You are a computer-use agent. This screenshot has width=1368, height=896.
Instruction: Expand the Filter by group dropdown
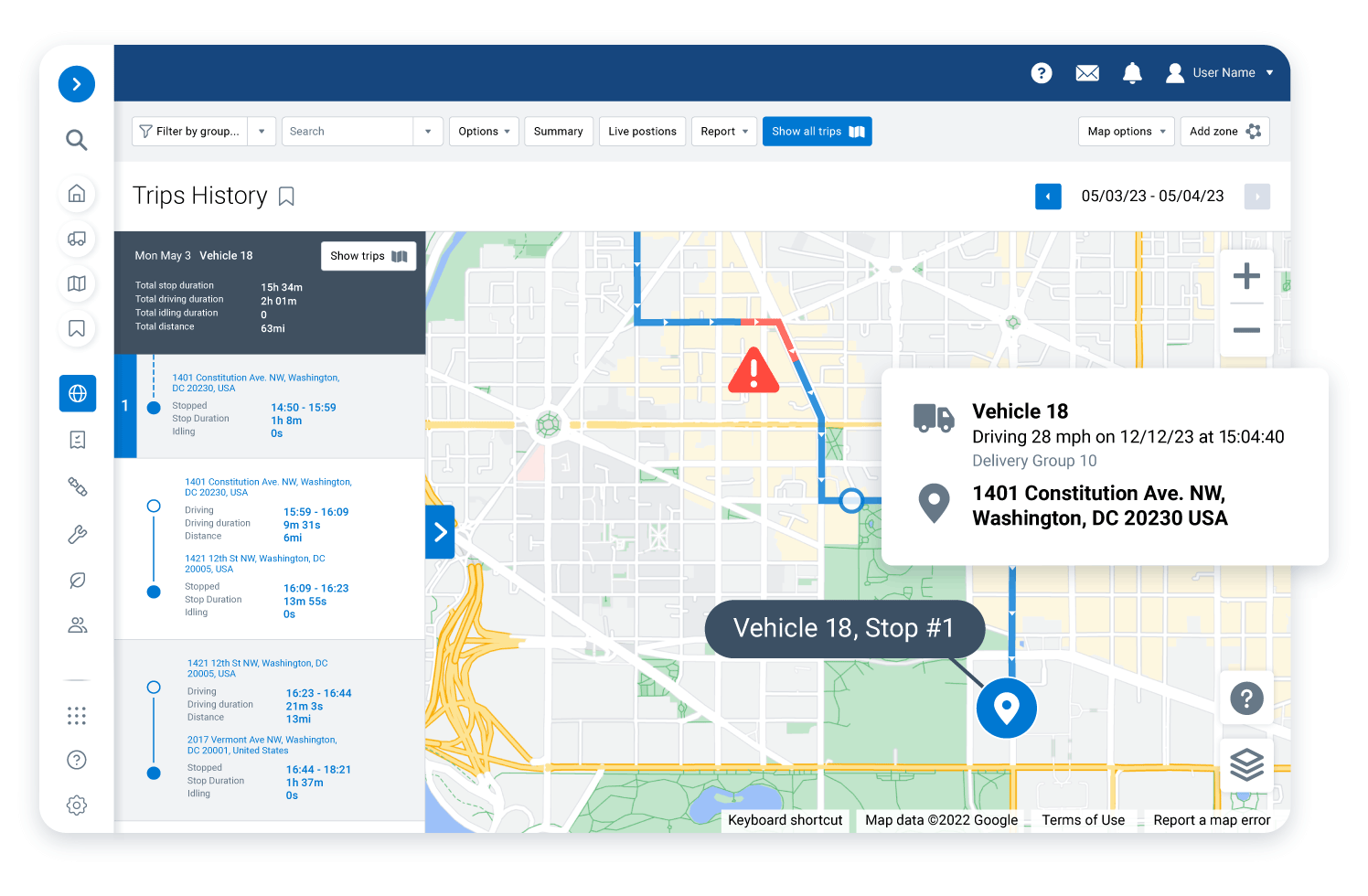[262, 132]
